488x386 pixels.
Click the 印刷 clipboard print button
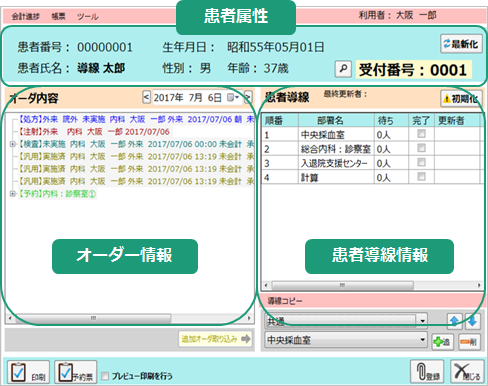(x=28, y=372)
